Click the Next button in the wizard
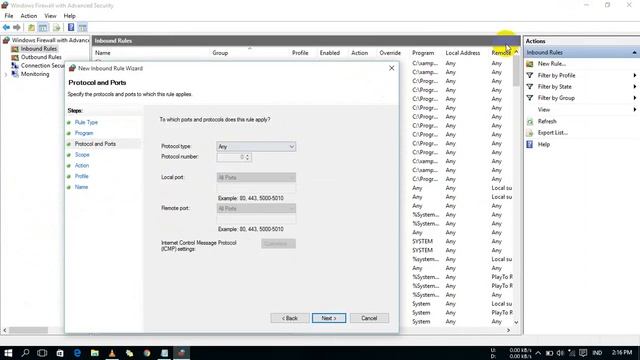Screen dimensions: 640x360 click(329, 318)
